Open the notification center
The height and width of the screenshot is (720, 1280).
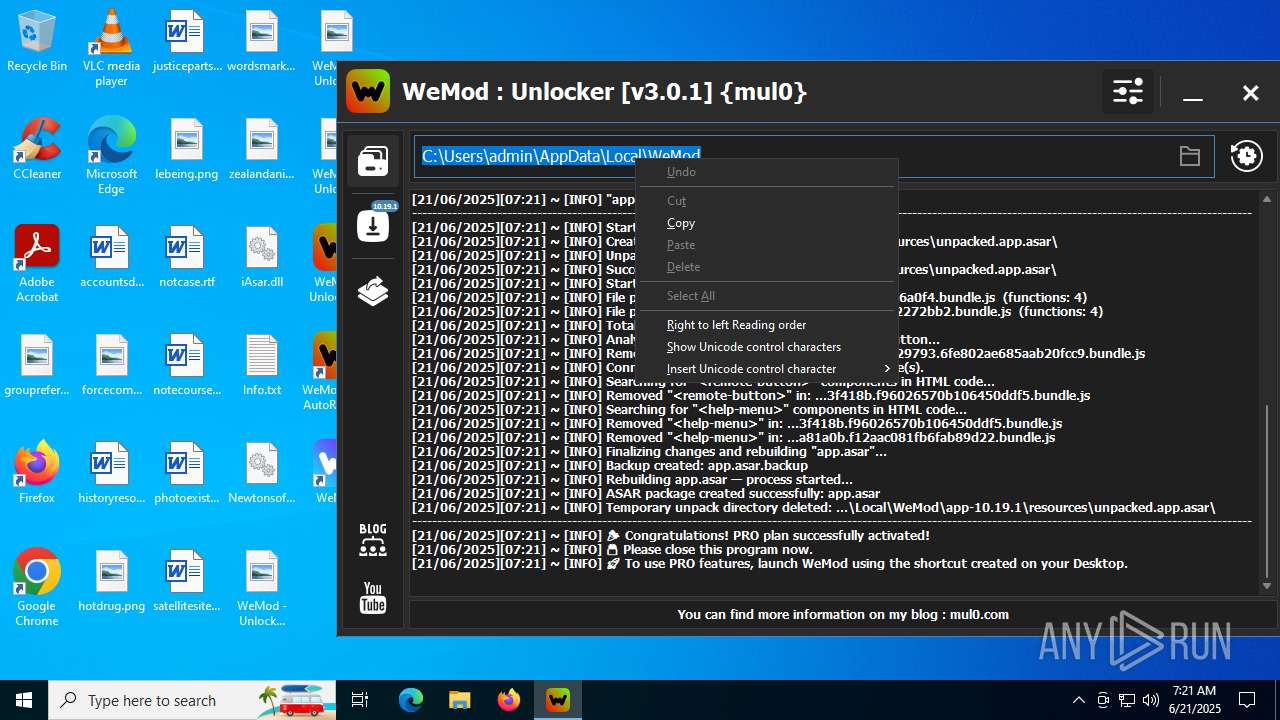click(x=1248, y=700)
